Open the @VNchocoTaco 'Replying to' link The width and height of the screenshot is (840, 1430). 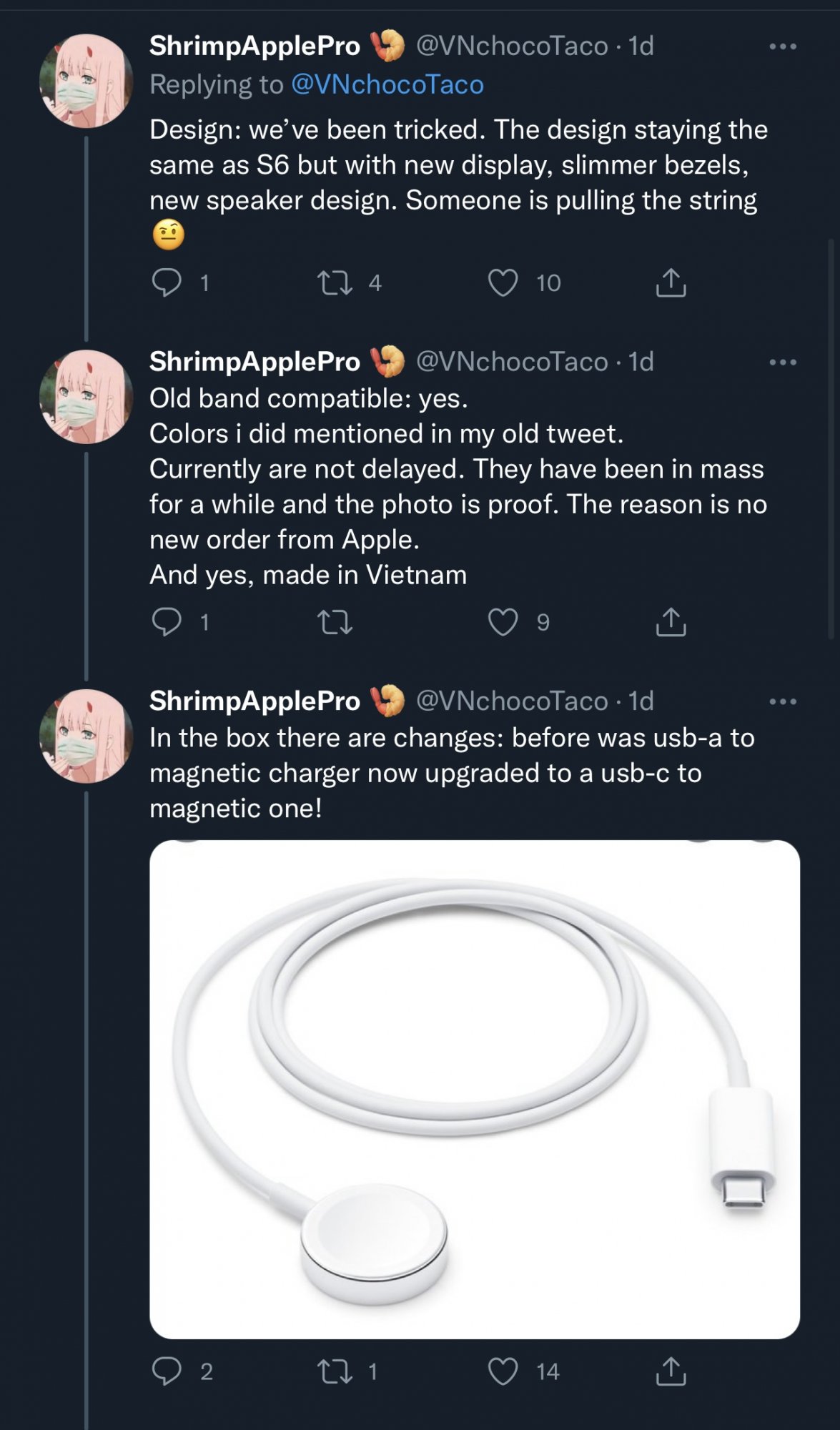point(387,84)
